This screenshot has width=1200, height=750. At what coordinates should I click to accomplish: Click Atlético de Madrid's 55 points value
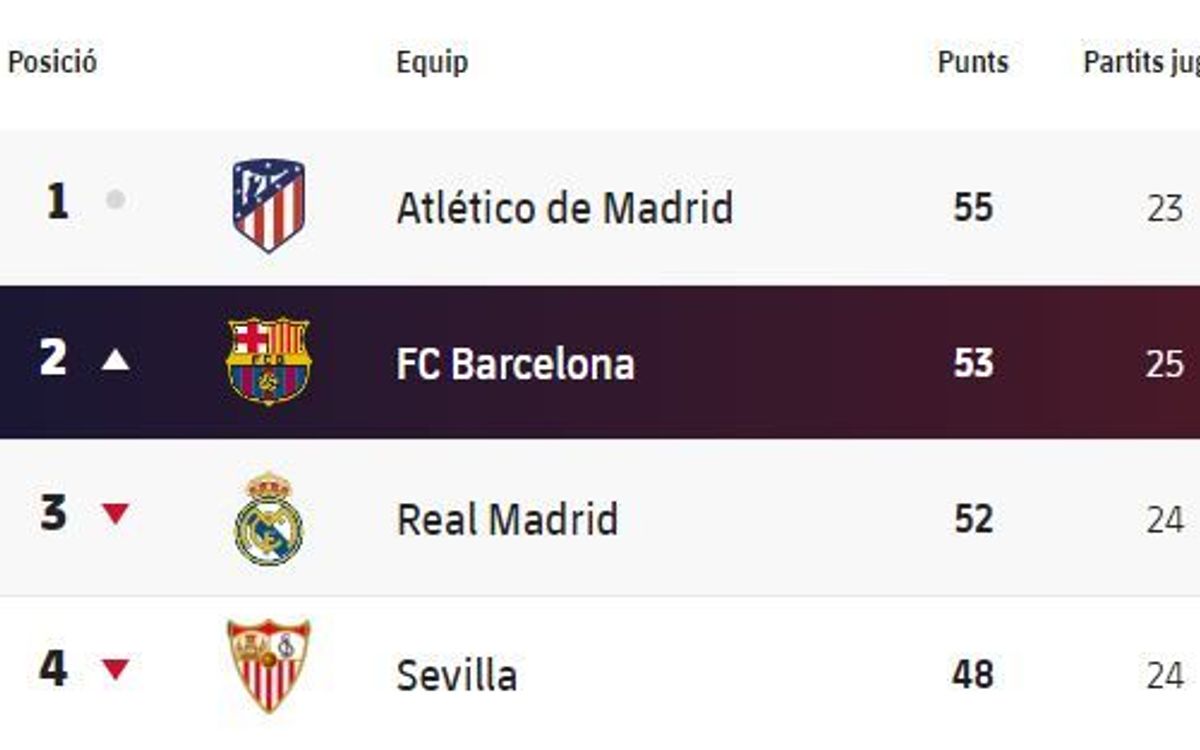point(973,208)
